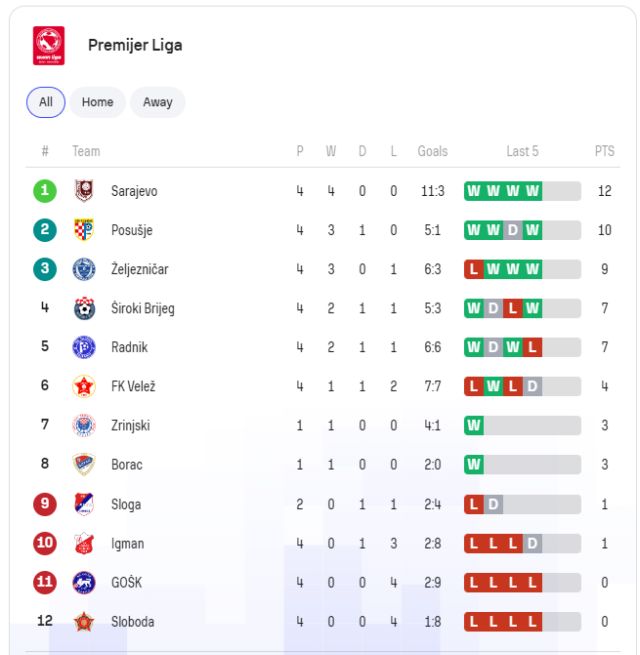Viewport: 640px width, 655px height.
Task: Click the GOŠK club crest
Action: coord(84,582)
